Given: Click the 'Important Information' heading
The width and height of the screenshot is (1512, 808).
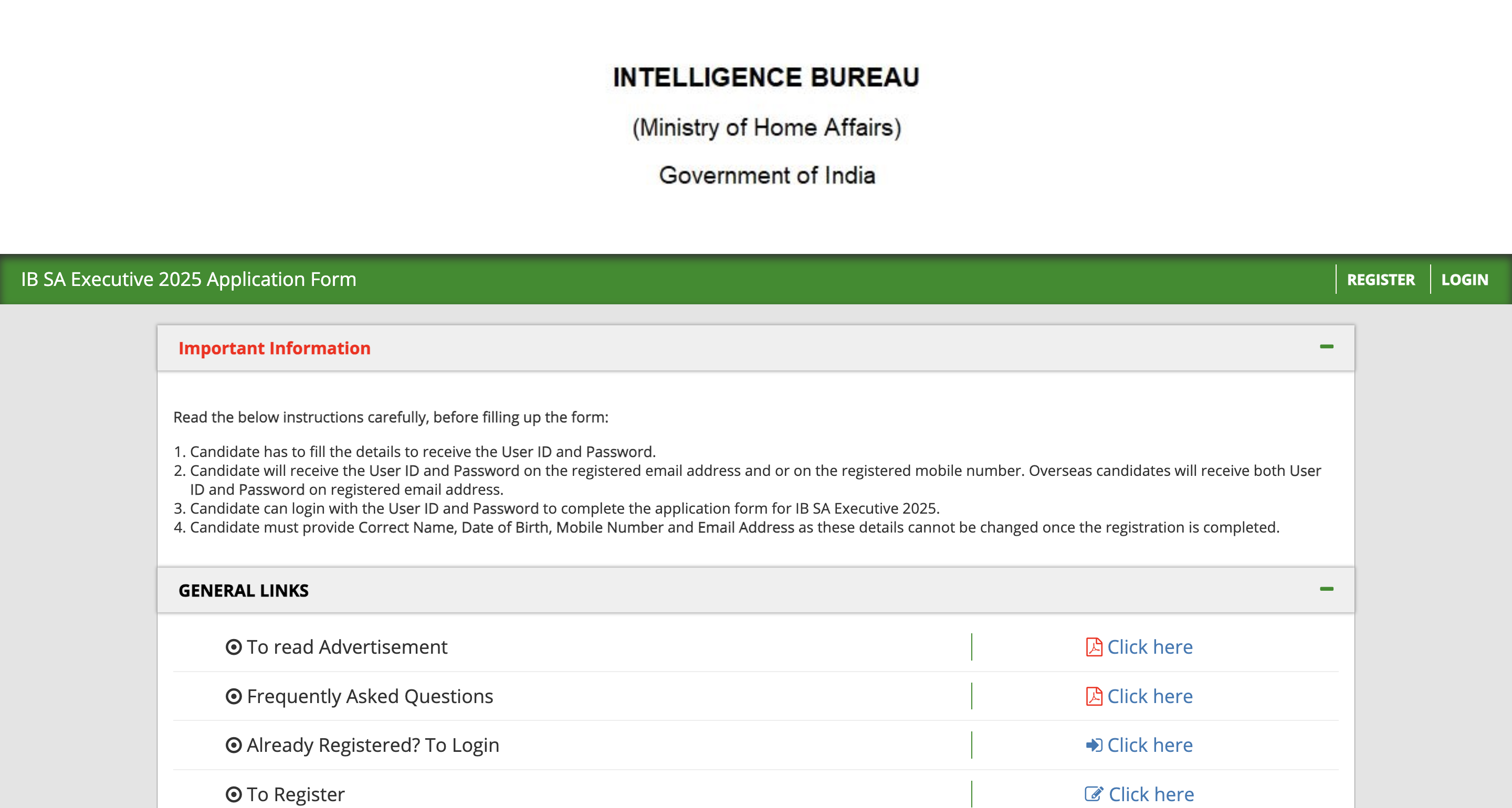Looking at the screenshot, I should (275, 348).
